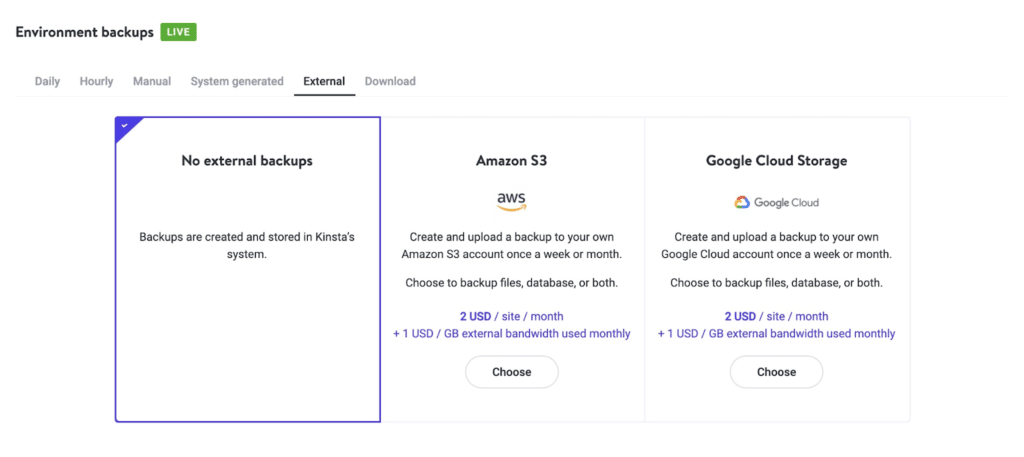Screen dimensions: 1024x457
Task: Click the Google Cloud logo
Action: (x=776, y=202)
